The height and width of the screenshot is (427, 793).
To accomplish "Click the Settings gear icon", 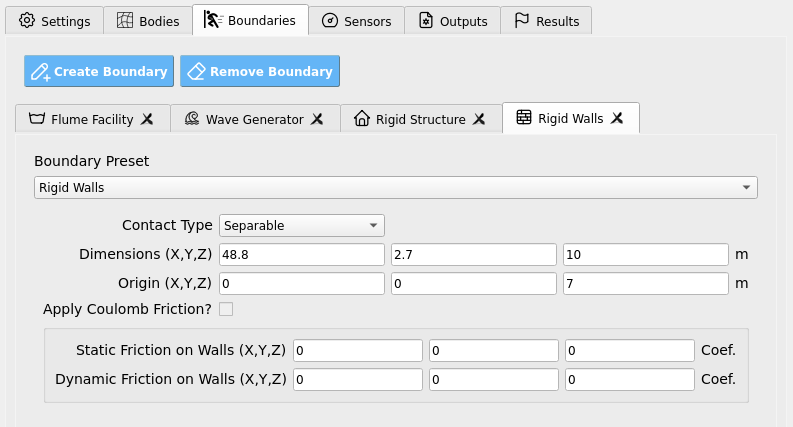I will click(27, 21).
